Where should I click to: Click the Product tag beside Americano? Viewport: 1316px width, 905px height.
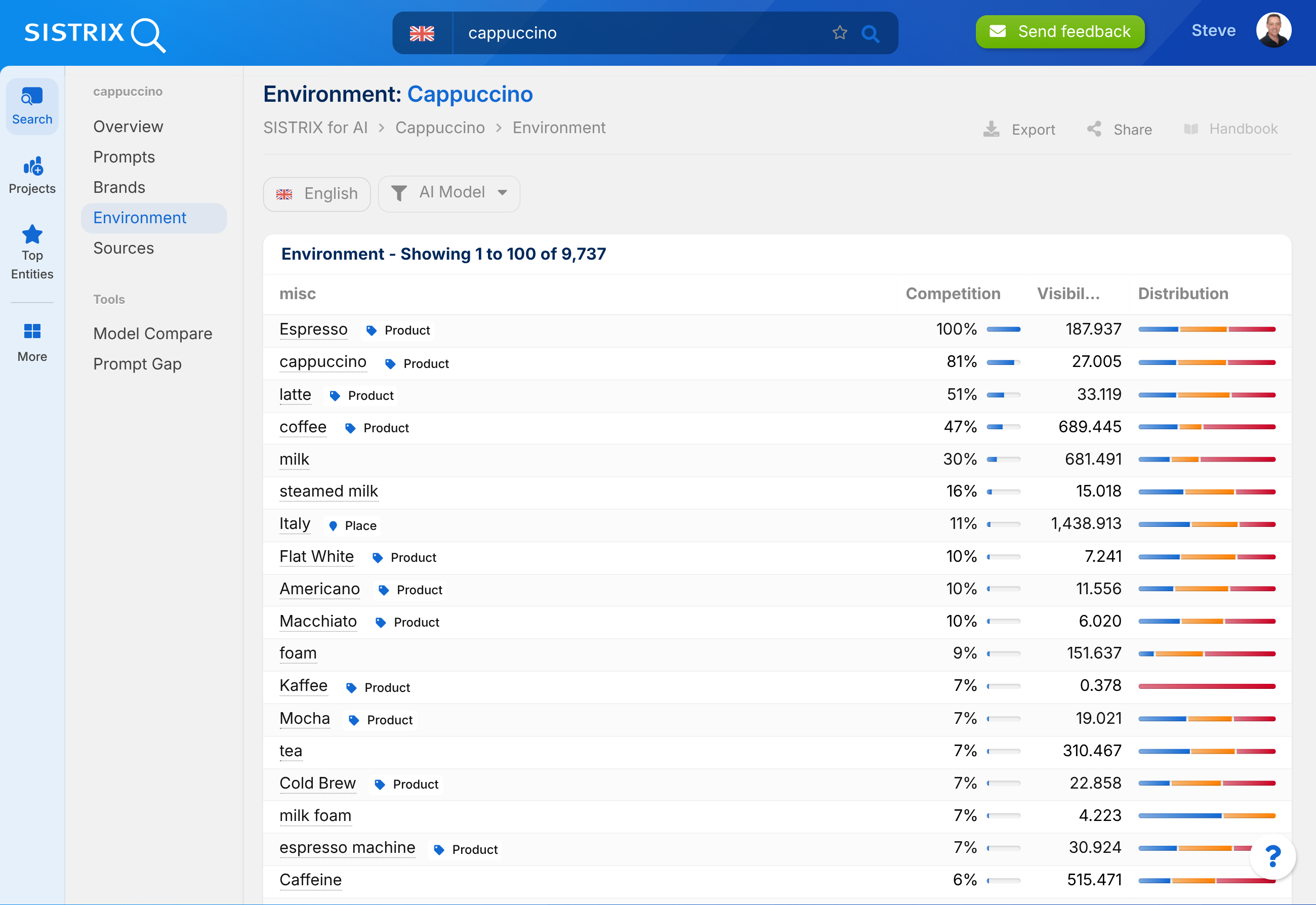coord(410,590)
